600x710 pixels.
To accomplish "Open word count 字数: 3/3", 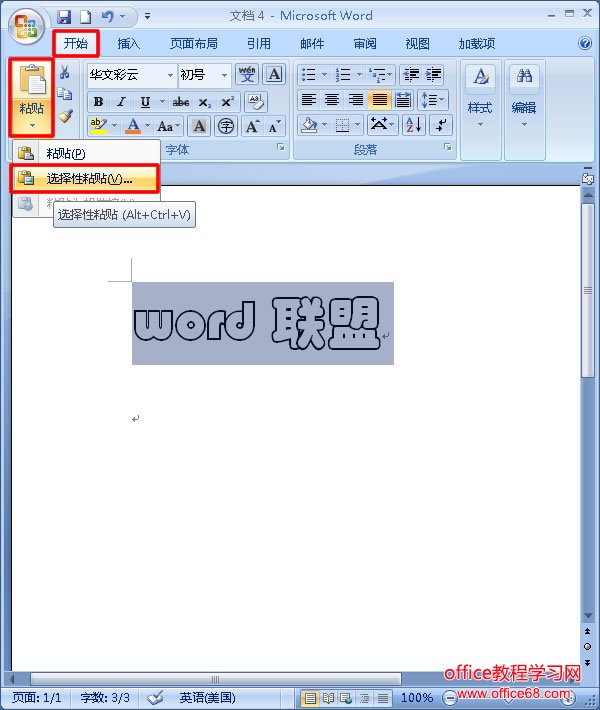I will (105, 697).
